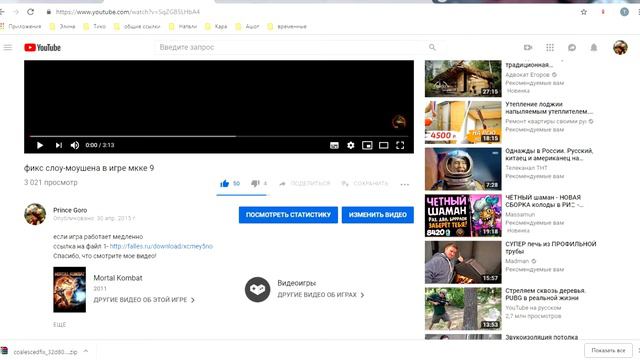
Task: Bookmark this page with star icon
Action: tap(584, 12)
